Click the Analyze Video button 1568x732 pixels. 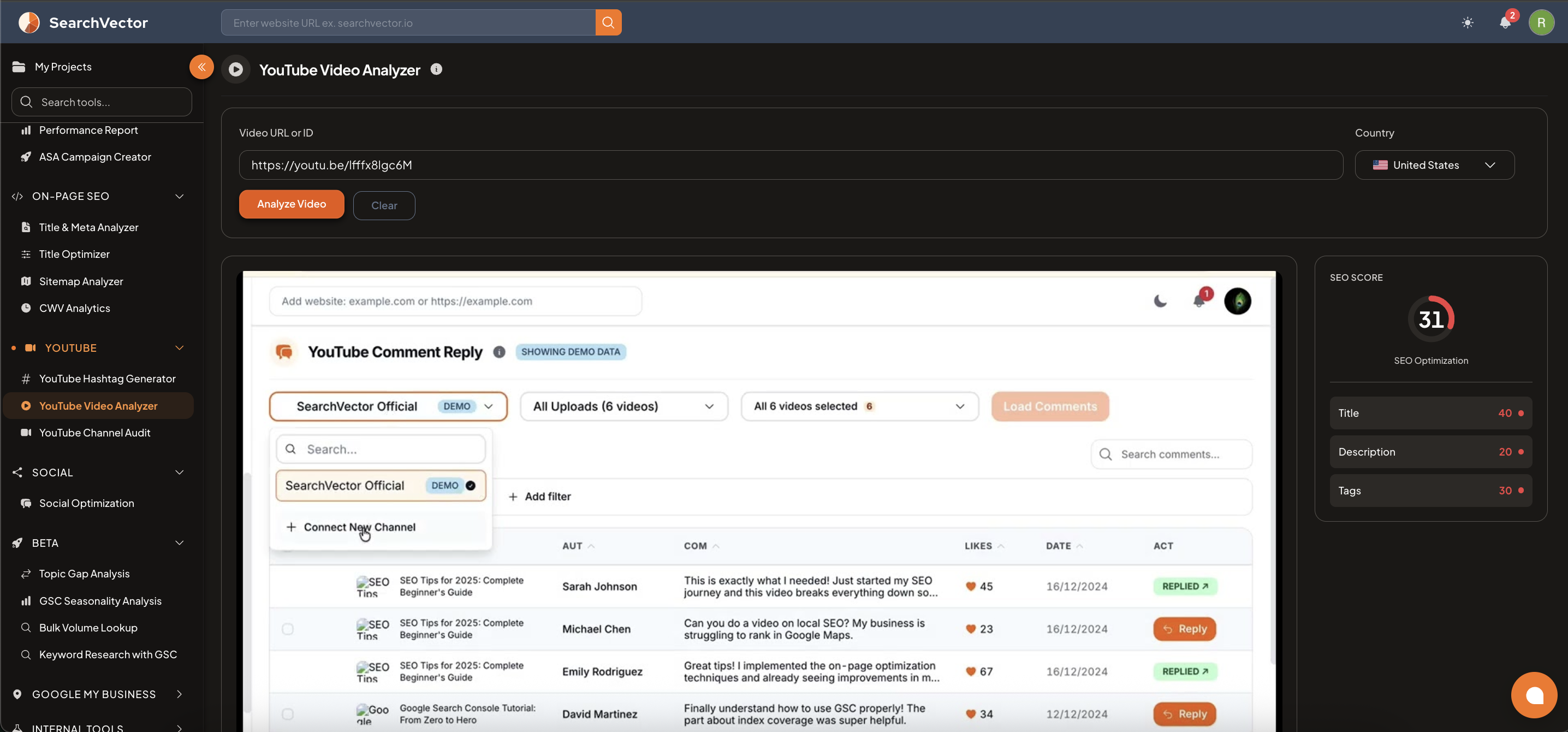point(292,204)
